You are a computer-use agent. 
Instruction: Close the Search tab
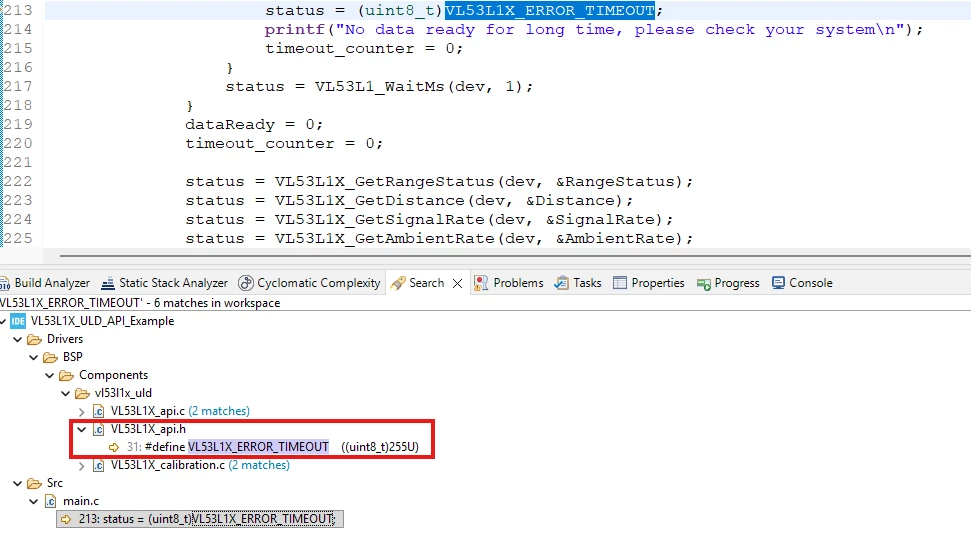pos(458,284)
